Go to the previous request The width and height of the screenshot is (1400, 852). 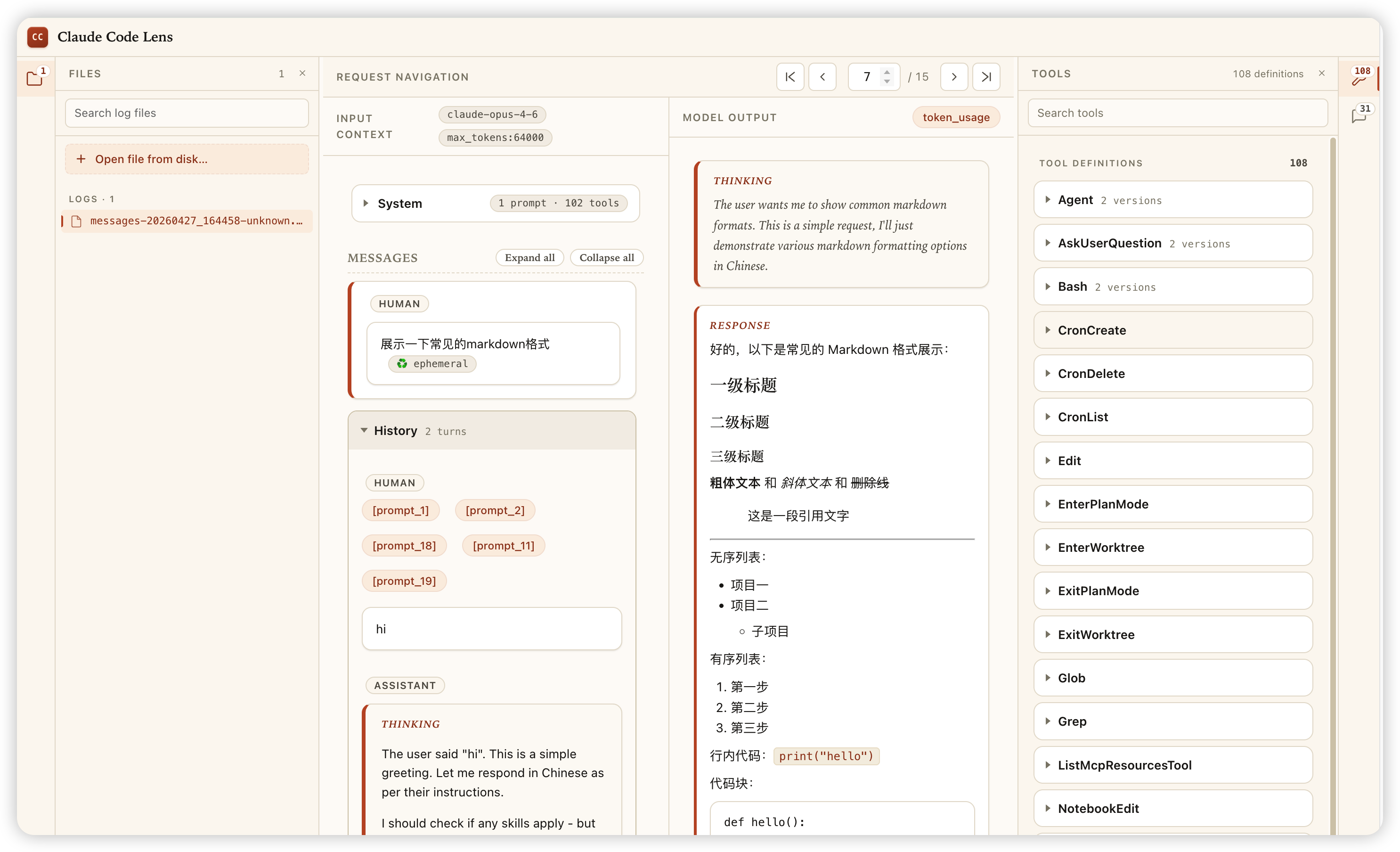[x=822, y=77]
